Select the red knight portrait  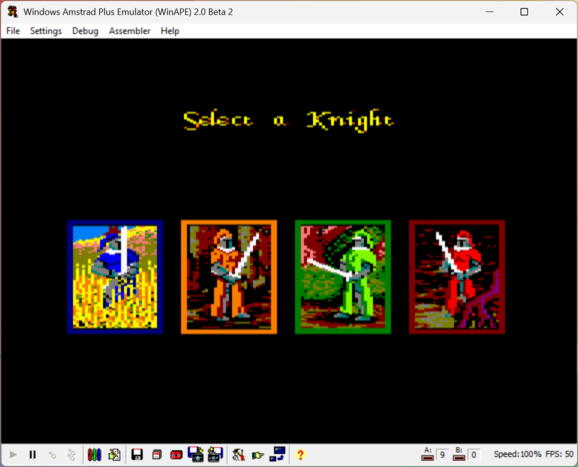pos(457,277)
